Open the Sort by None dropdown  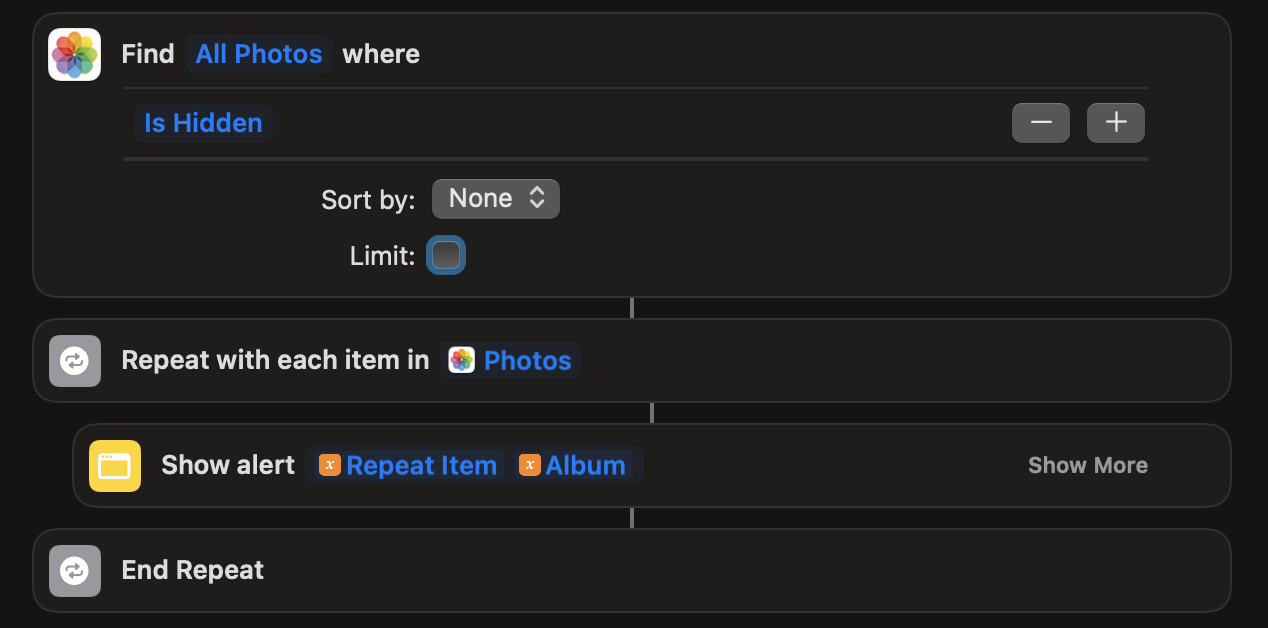pos(496,199)
